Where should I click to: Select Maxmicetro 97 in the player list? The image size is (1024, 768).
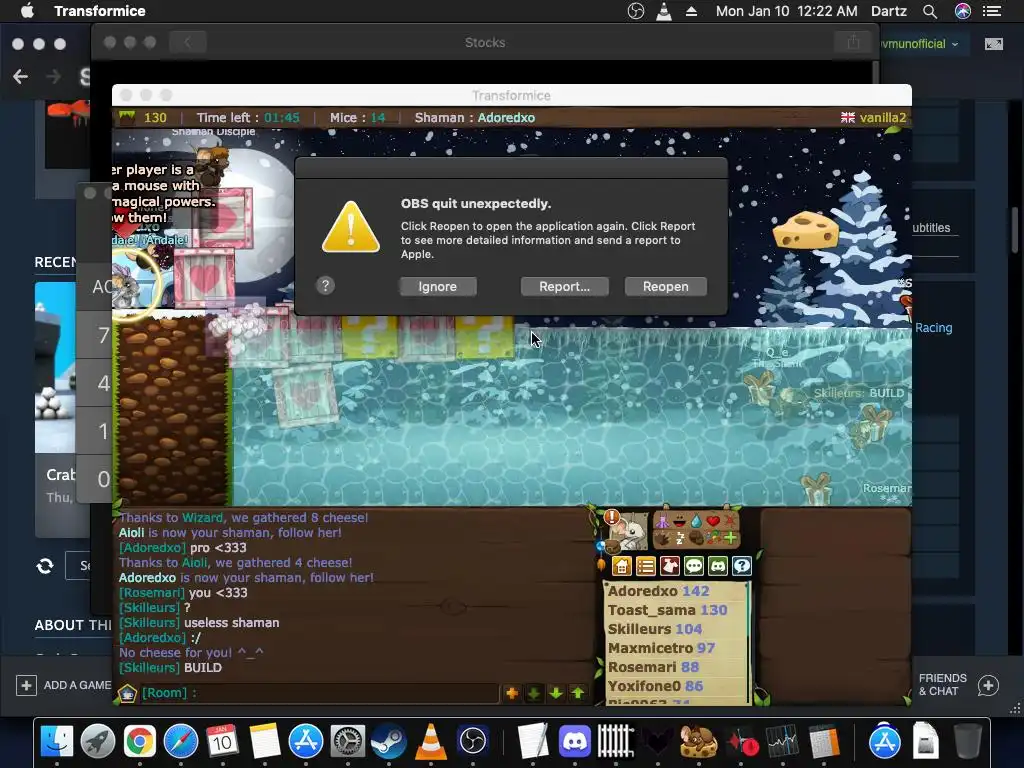coord(661,648)
